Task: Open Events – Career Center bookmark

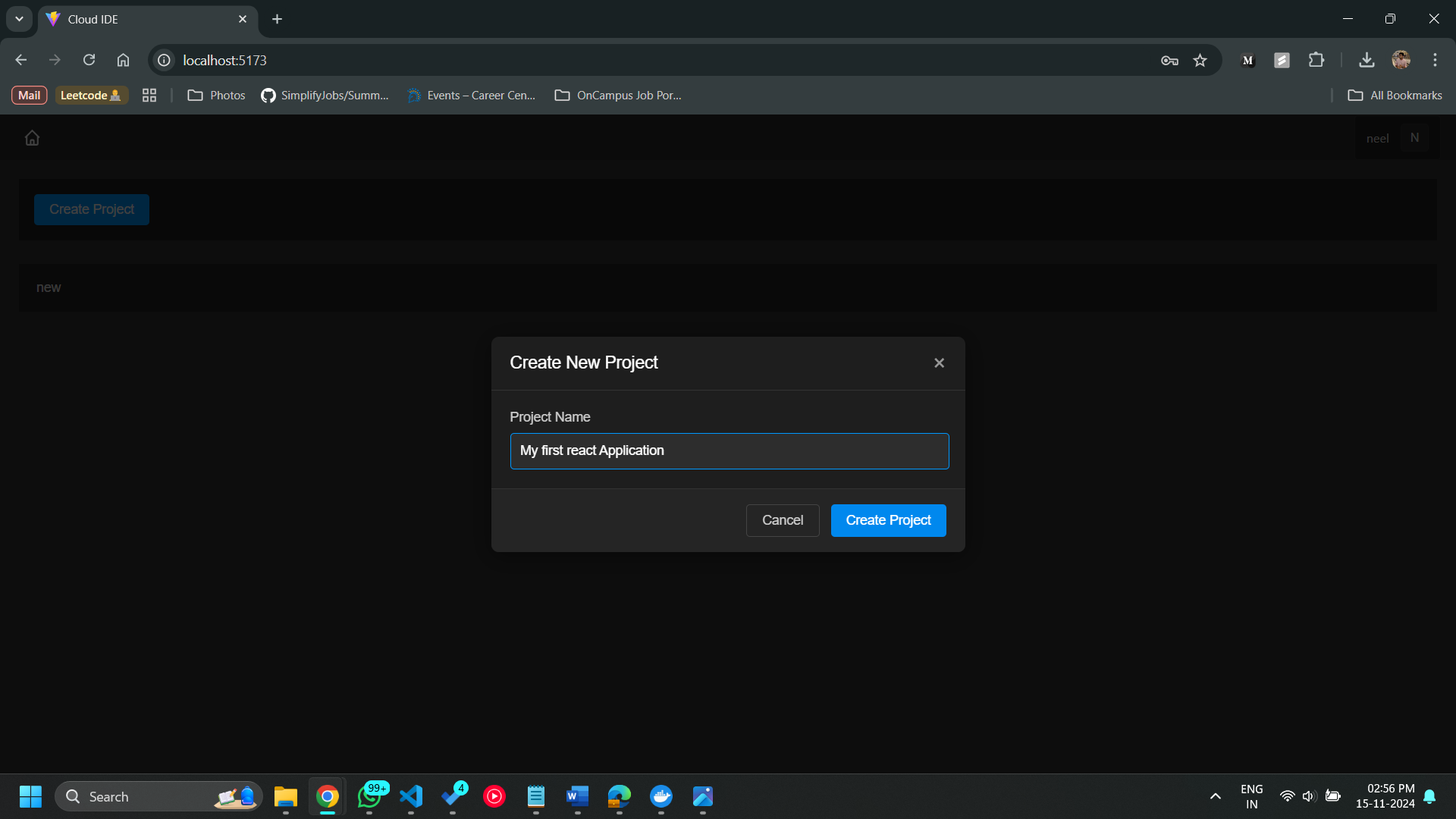Action: click(471, 95)
